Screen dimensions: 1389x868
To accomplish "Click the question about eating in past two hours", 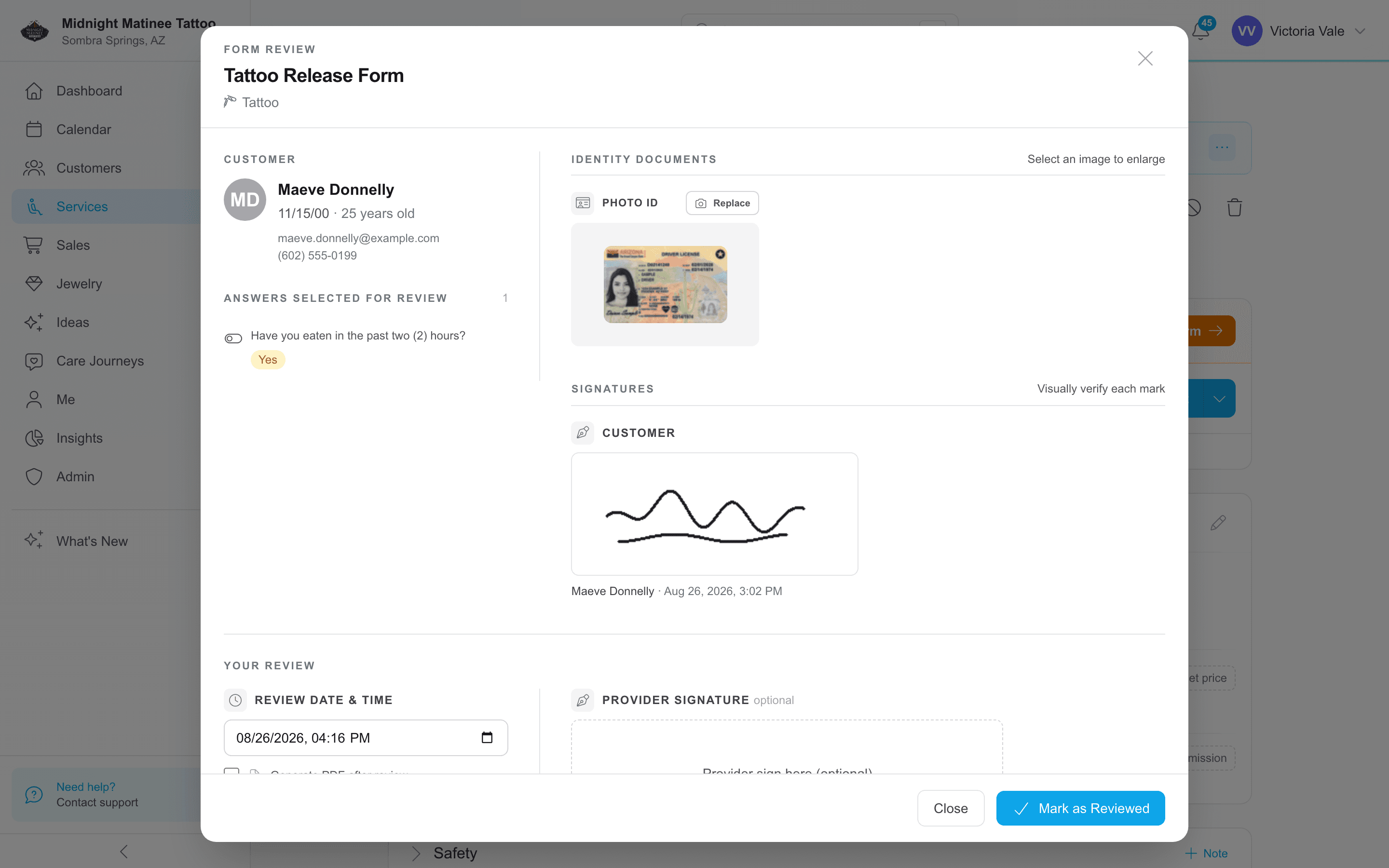I will (x=357, y=336).
